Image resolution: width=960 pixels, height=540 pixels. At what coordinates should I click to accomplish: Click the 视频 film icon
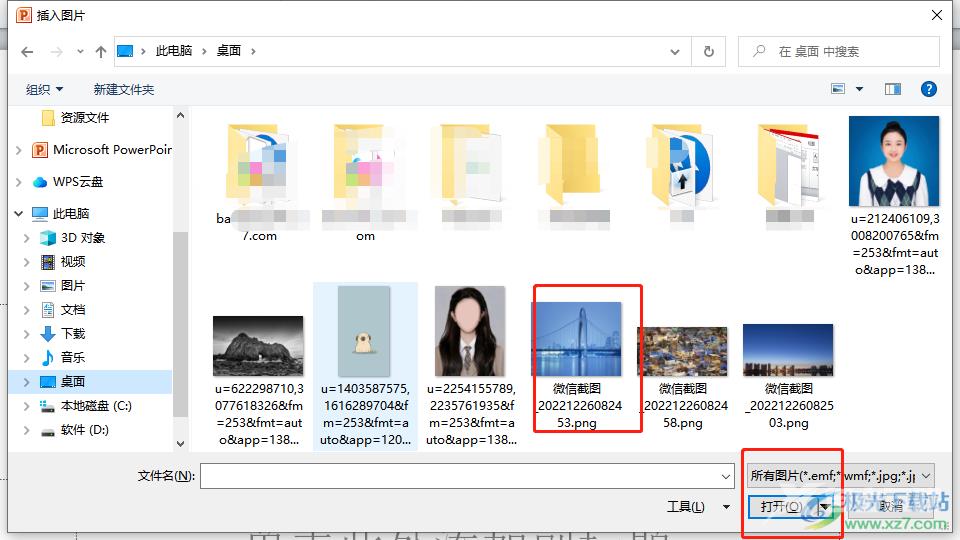click(x=48, y=261)
